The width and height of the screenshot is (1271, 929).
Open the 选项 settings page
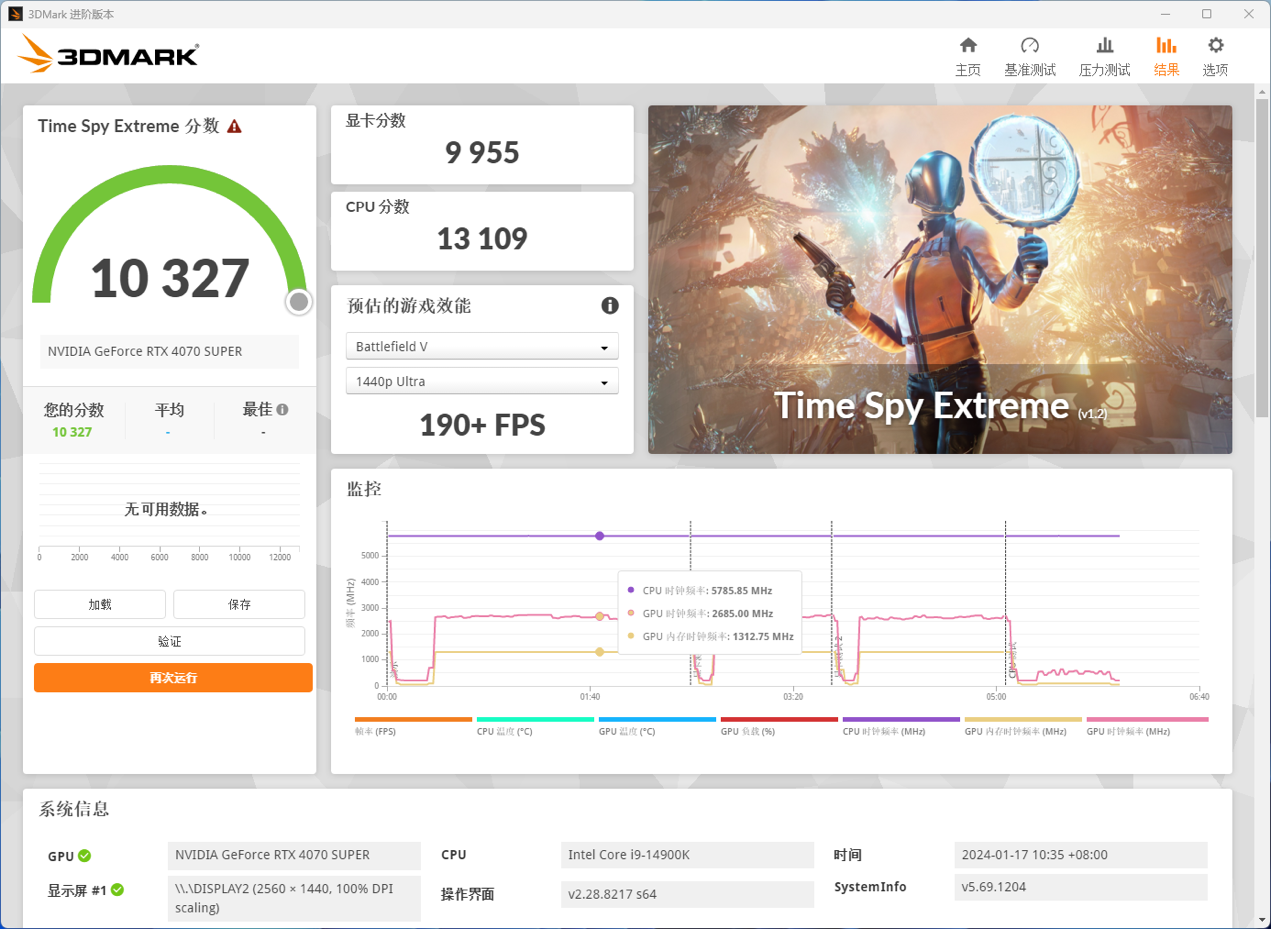pos(1215,55)
